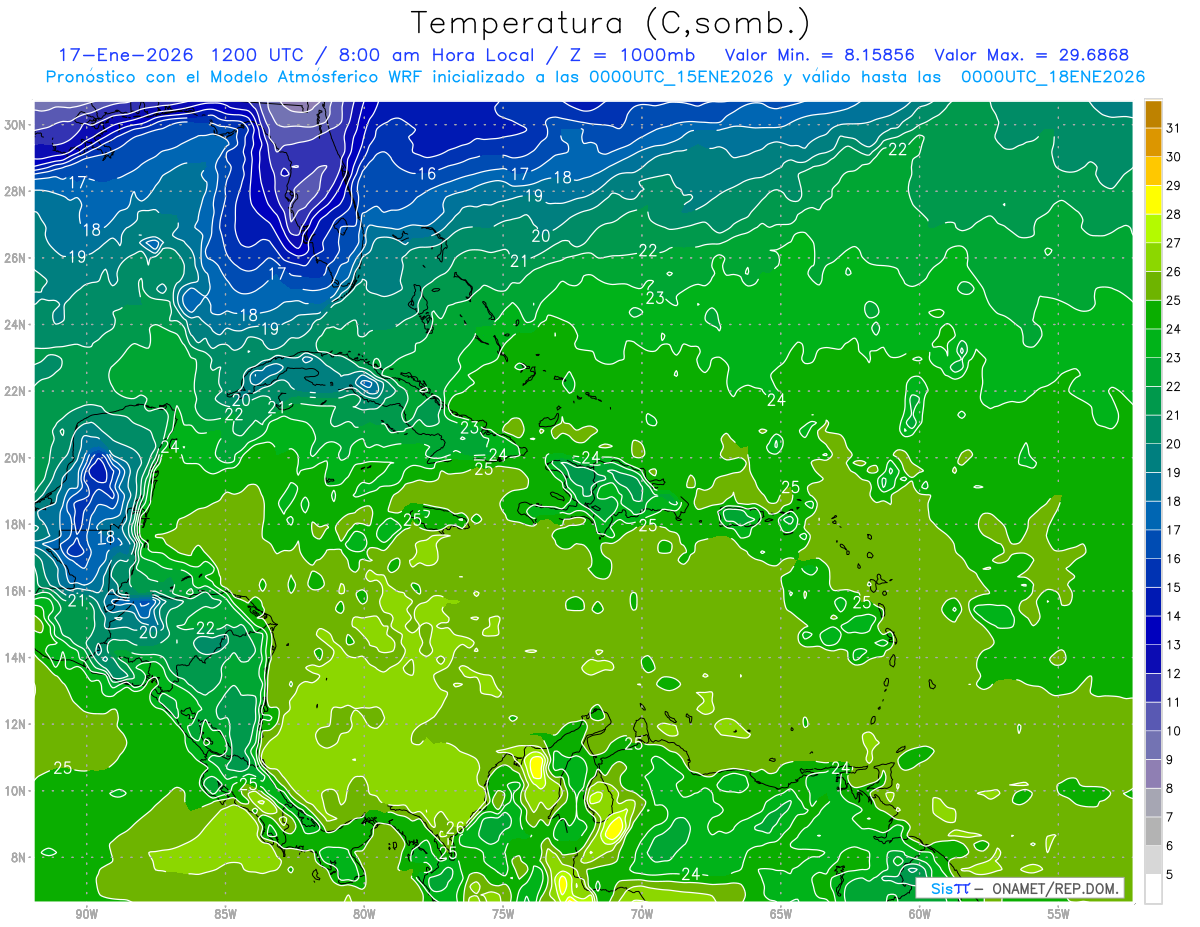1200x927 pixels.
Task: Click the color scale label '27'
Action: 1174,242
